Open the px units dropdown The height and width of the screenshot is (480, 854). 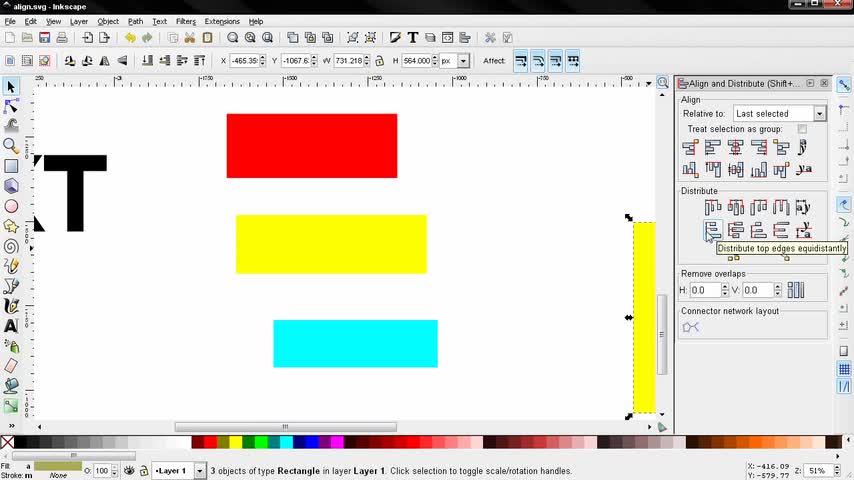coord(454,60)
